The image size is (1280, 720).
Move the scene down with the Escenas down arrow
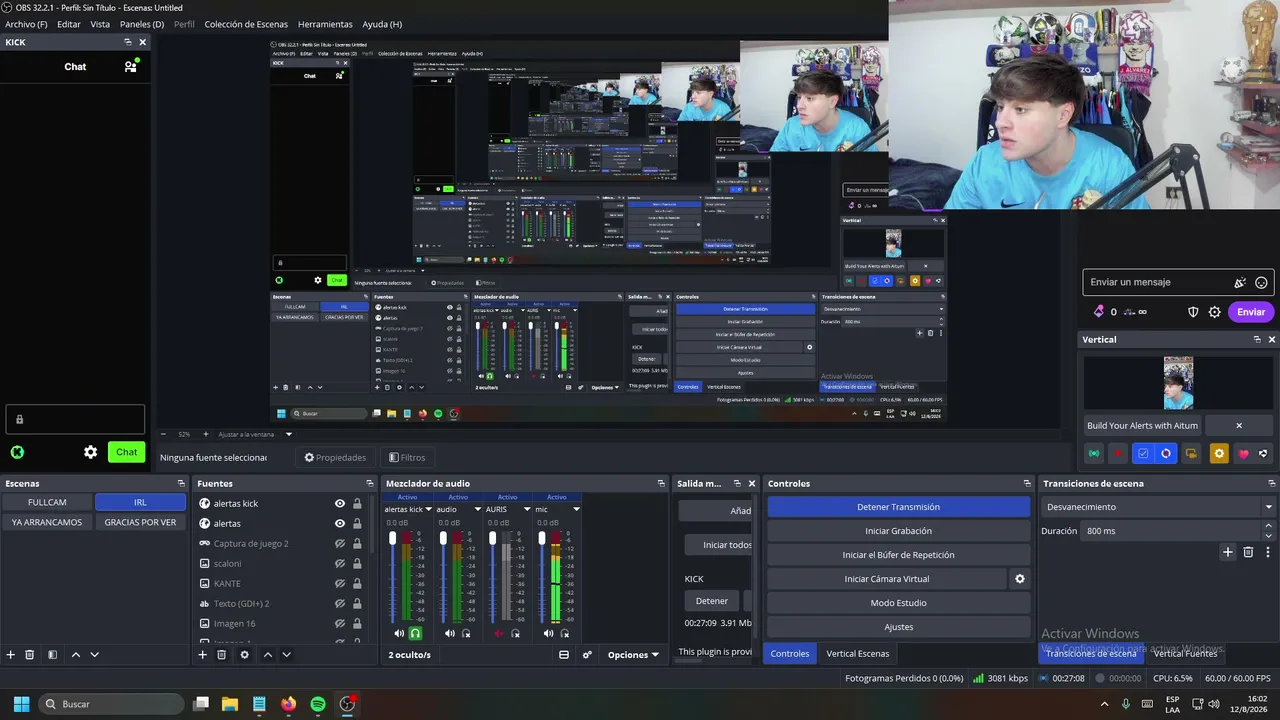[x=95, y=655]
